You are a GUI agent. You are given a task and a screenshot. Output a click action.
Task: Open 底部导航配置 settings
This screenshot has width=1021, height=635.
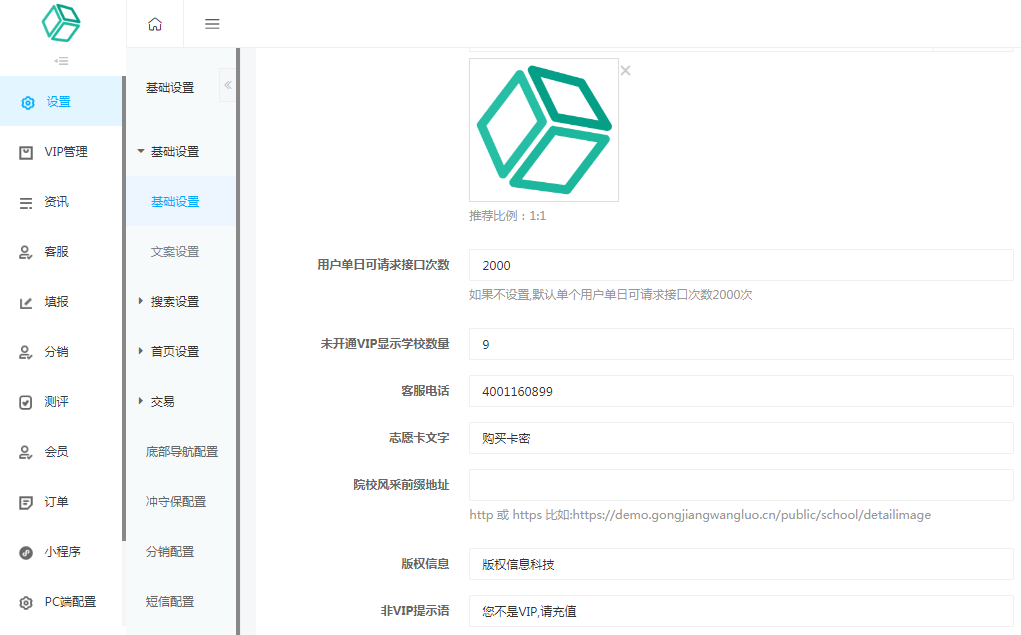point(181,451)
